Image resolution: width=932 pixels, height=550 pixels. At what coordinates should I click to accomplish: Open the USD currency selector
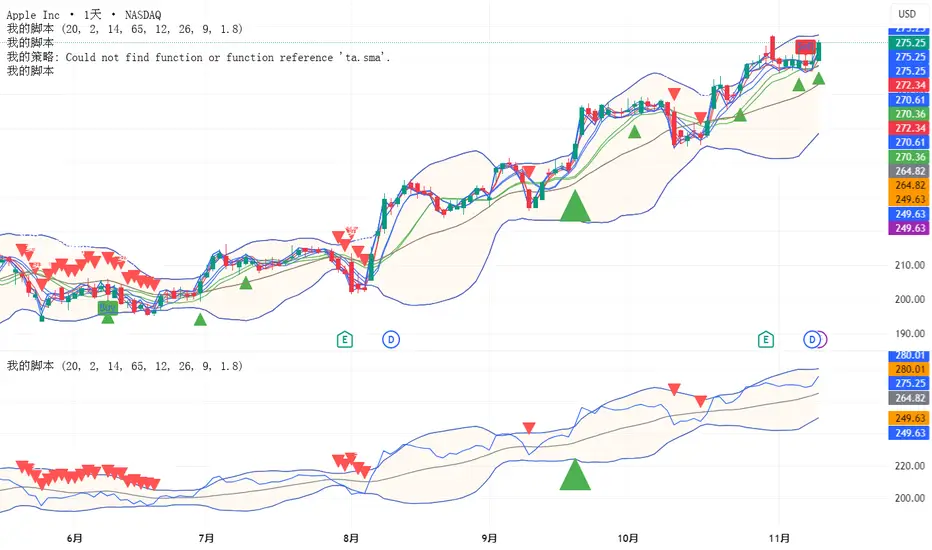(x=907, y=14)
